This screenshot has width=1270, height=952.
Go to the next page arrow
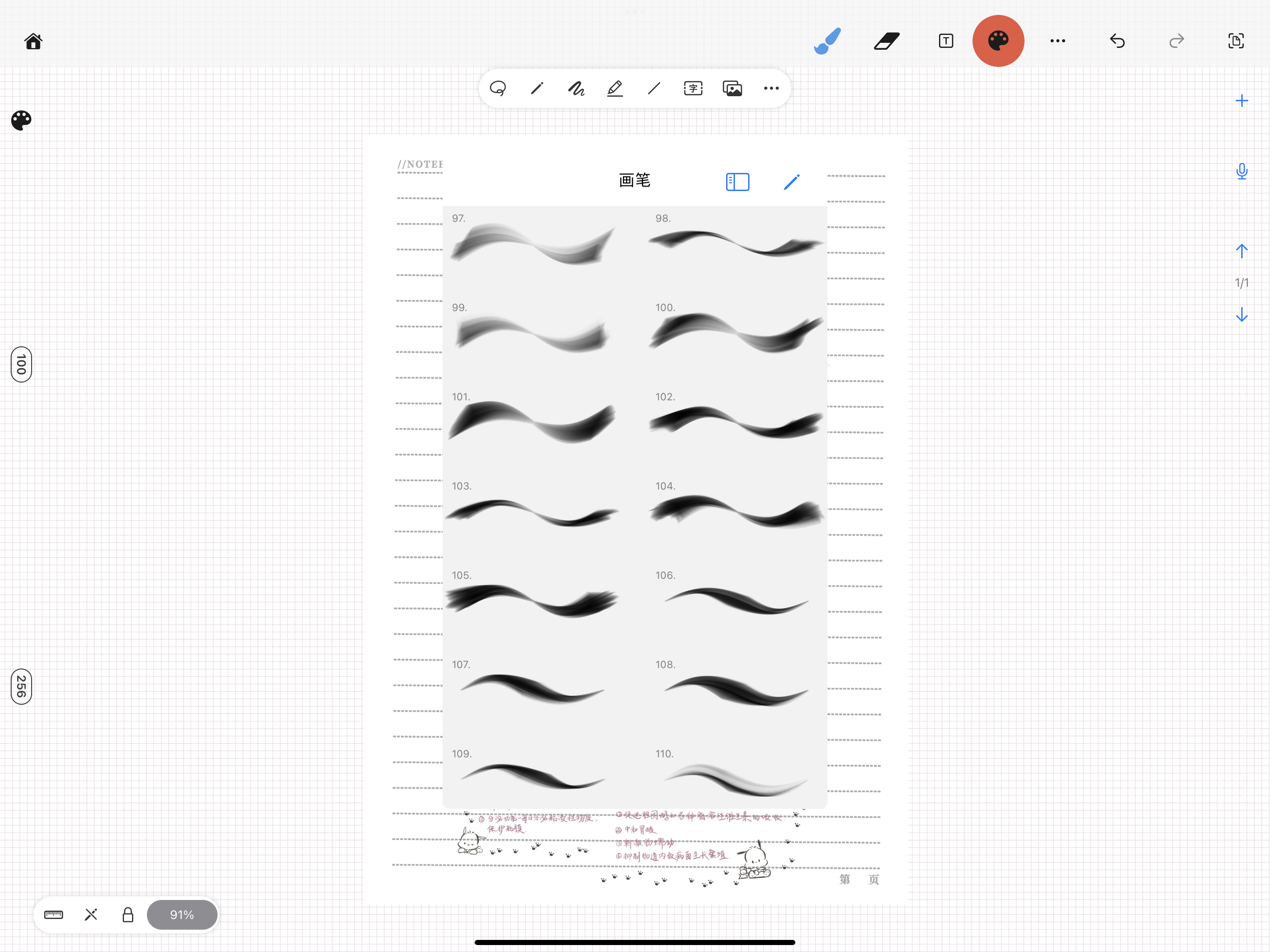click(1241, 315)
